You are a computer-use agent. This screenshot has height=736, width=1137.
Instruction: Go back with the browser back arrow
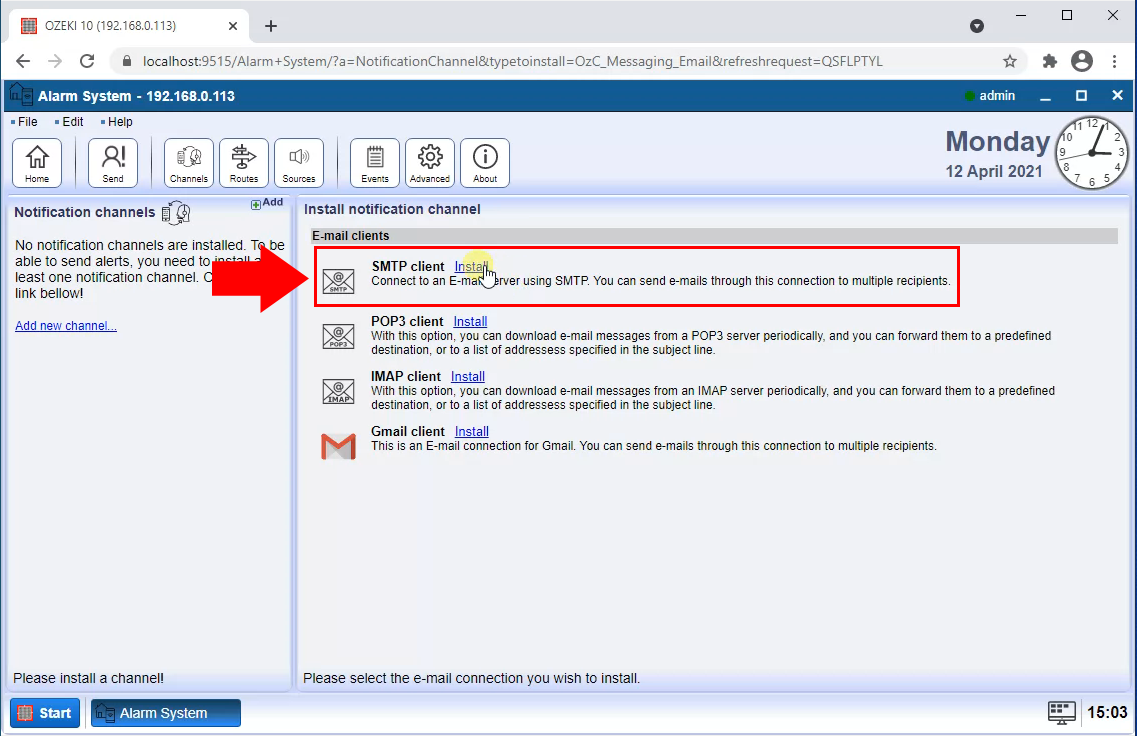pos(23,62)
